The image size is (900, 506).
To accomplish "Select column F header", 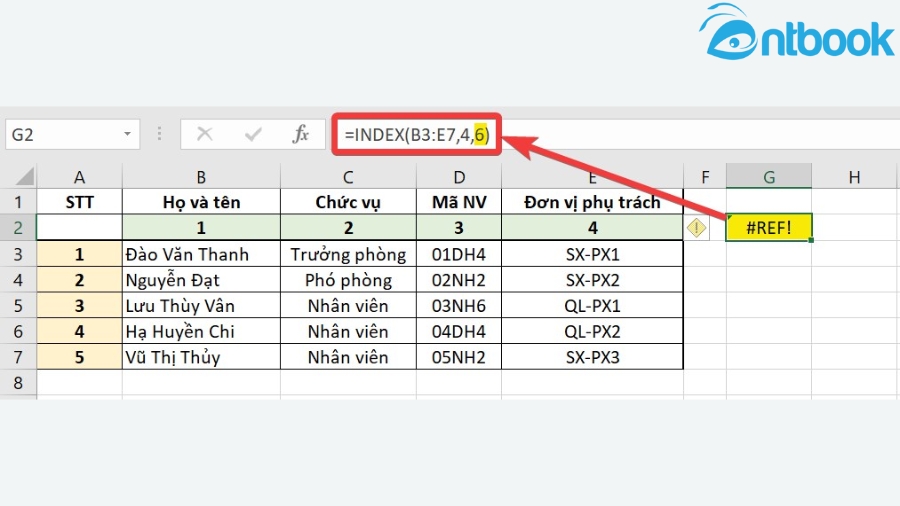I will (x=705, y=177).
